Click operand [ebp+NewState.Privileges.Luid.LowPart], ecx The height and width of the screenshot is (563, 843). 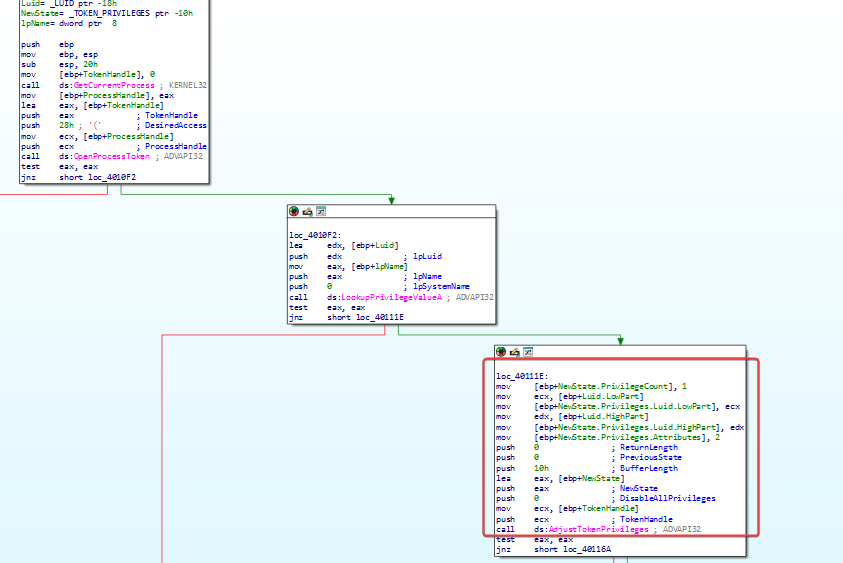[x=637, y=407]
